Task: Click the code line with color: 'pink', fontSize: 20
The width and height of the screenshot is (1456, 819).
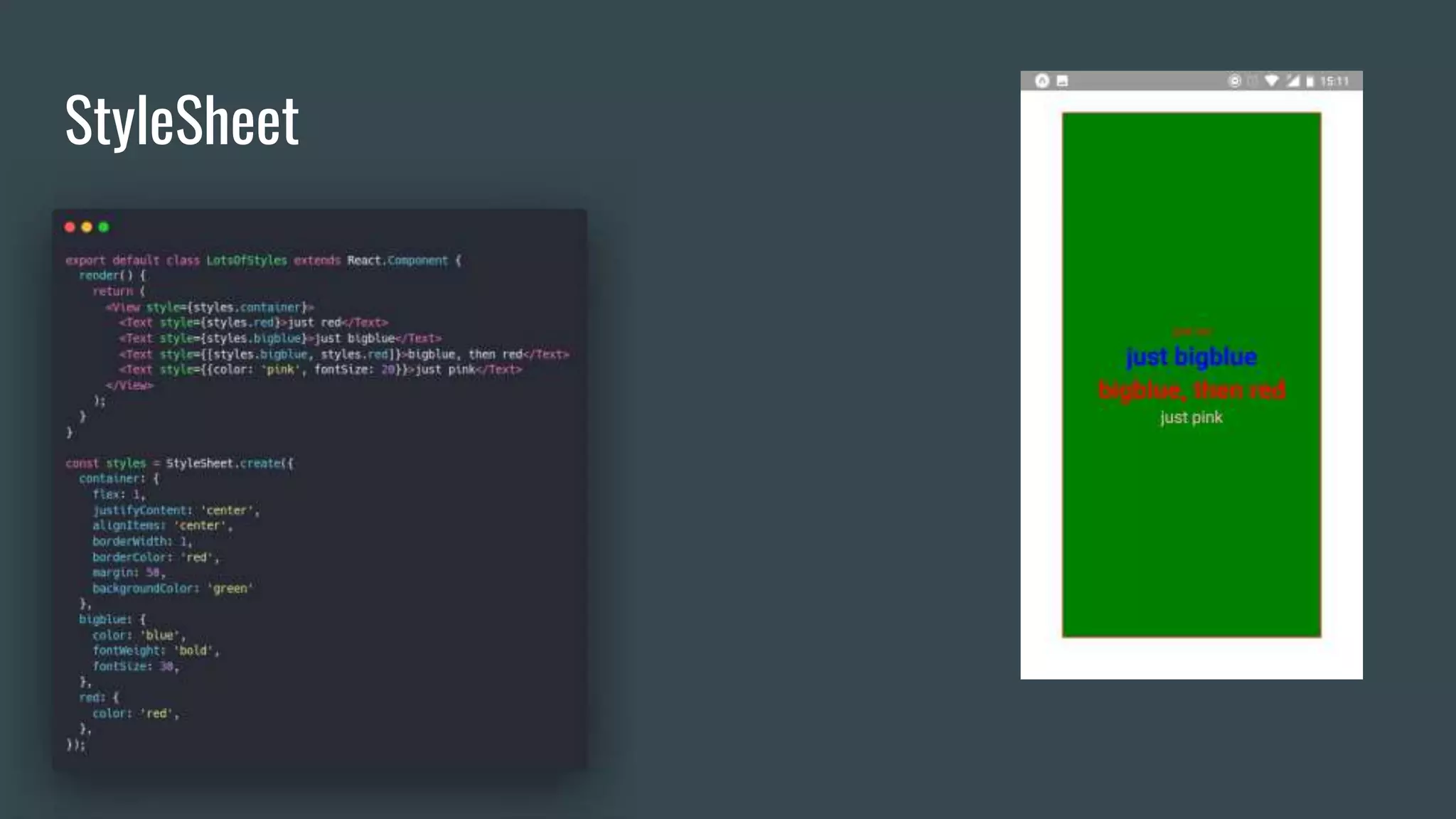Action: 321,370
